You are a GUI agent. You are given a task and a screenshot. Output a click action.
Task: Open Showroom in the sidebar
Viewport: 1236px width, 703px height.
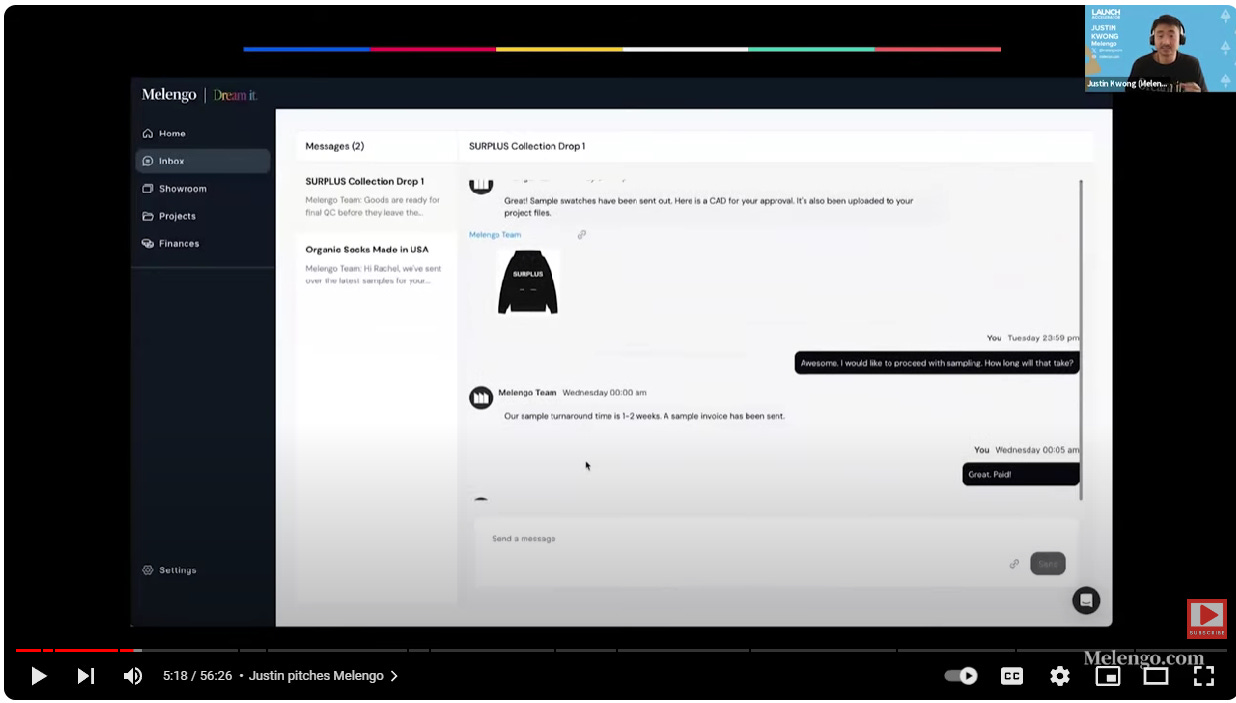[202, 188]
